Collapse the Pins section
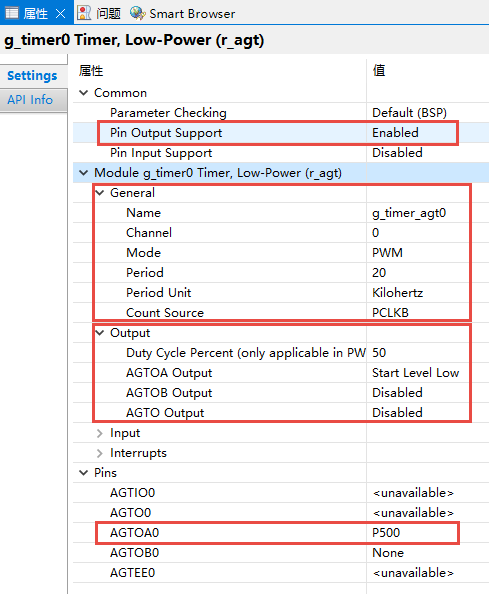The width and height of the screenshot is (489, 594). pyautogui.click(x=84, y=473)
